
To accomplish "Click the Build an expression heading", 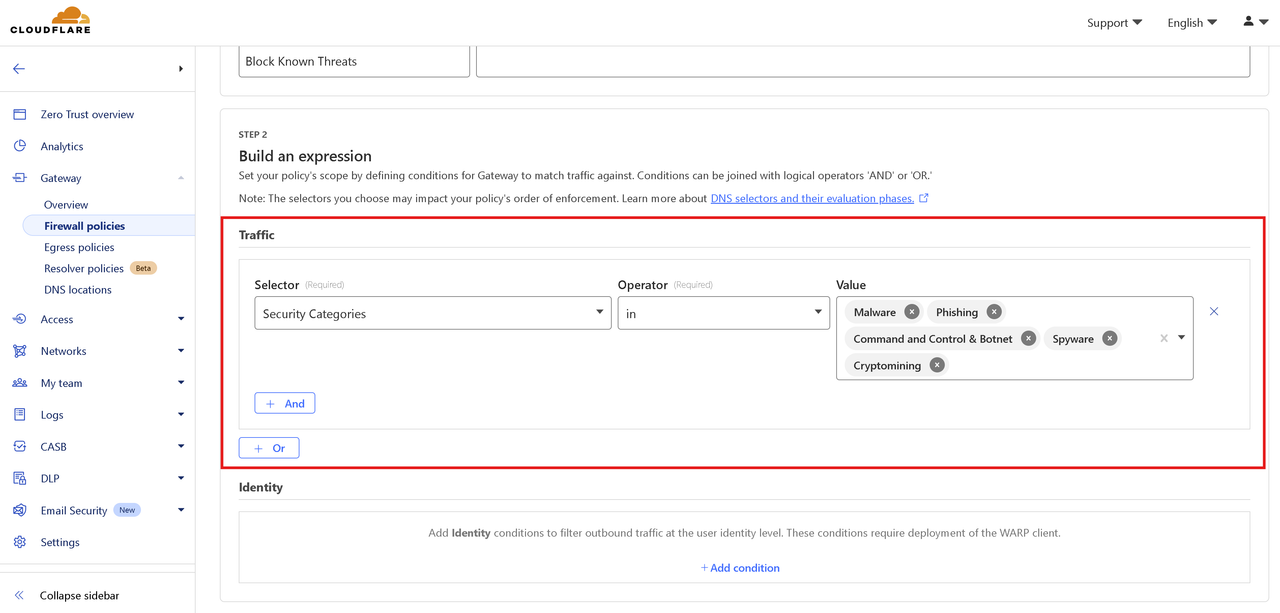I will coord(305,156).
